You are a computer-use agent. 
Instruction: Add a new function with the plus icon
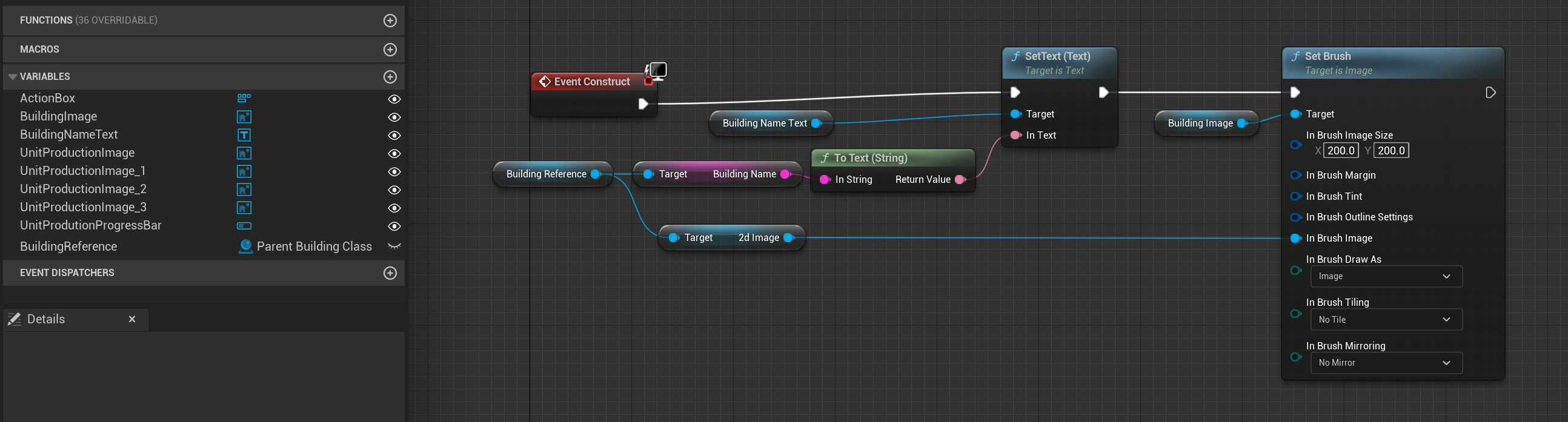[390, 21]
